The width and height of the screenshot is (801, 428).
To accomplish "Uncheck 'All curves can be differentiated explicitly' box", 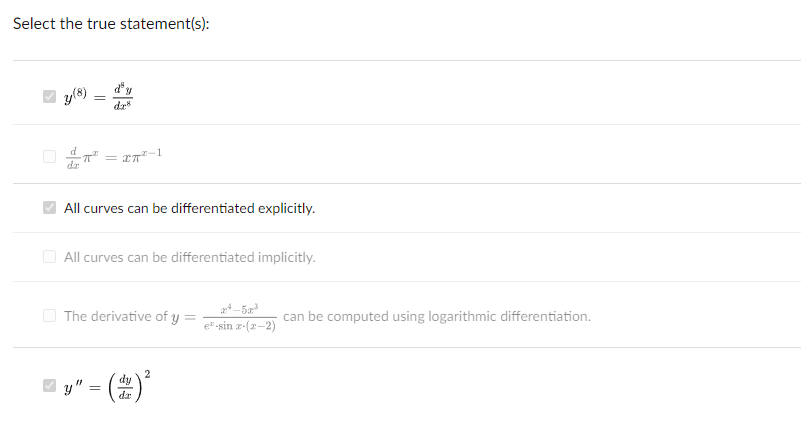I will point(50,208).
